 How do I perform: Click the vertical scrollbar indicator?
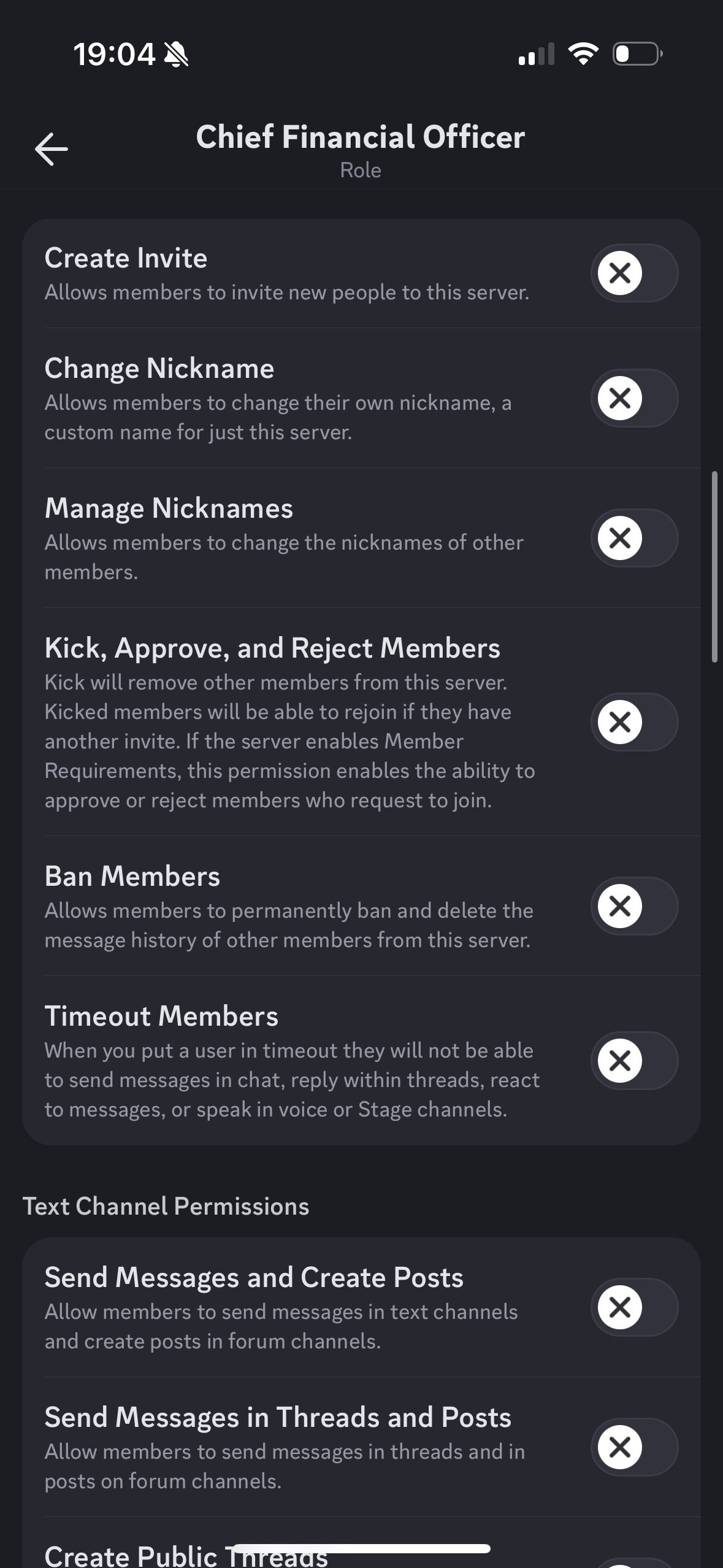pyautogui.click(x=714, y=567)
